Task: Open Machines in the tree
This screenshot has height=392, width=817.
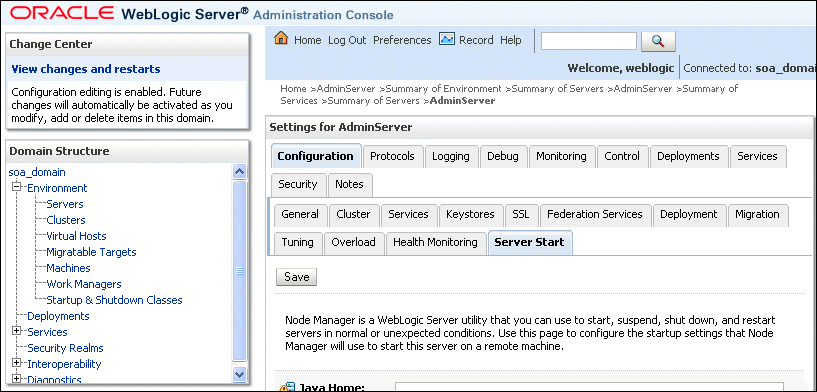Action: pyautogui.click(x=68, y=268)
